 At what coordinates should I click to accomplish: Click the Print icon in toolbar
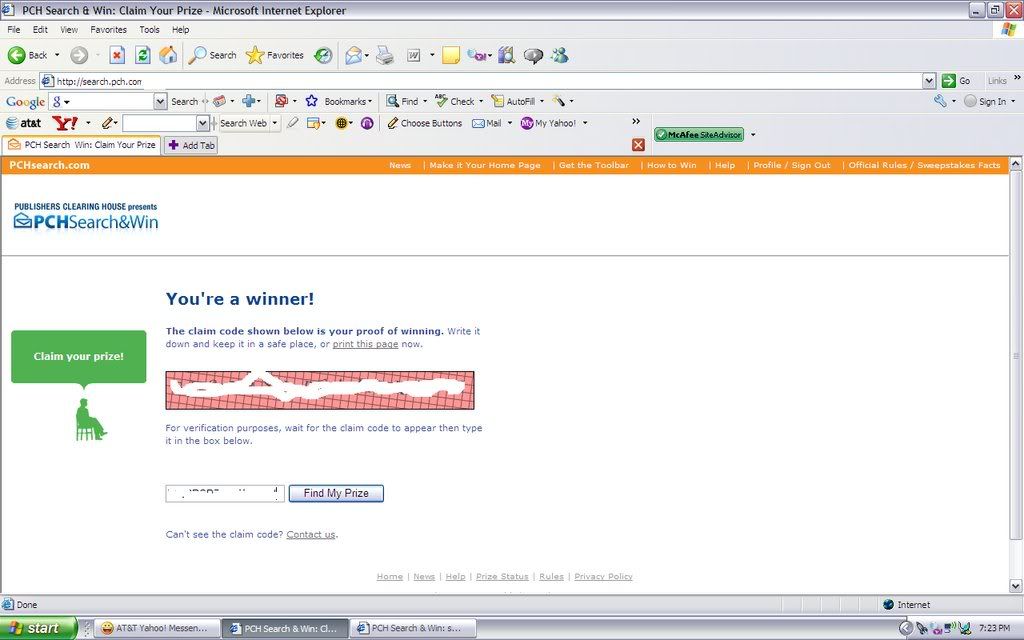tap(384, 55)
